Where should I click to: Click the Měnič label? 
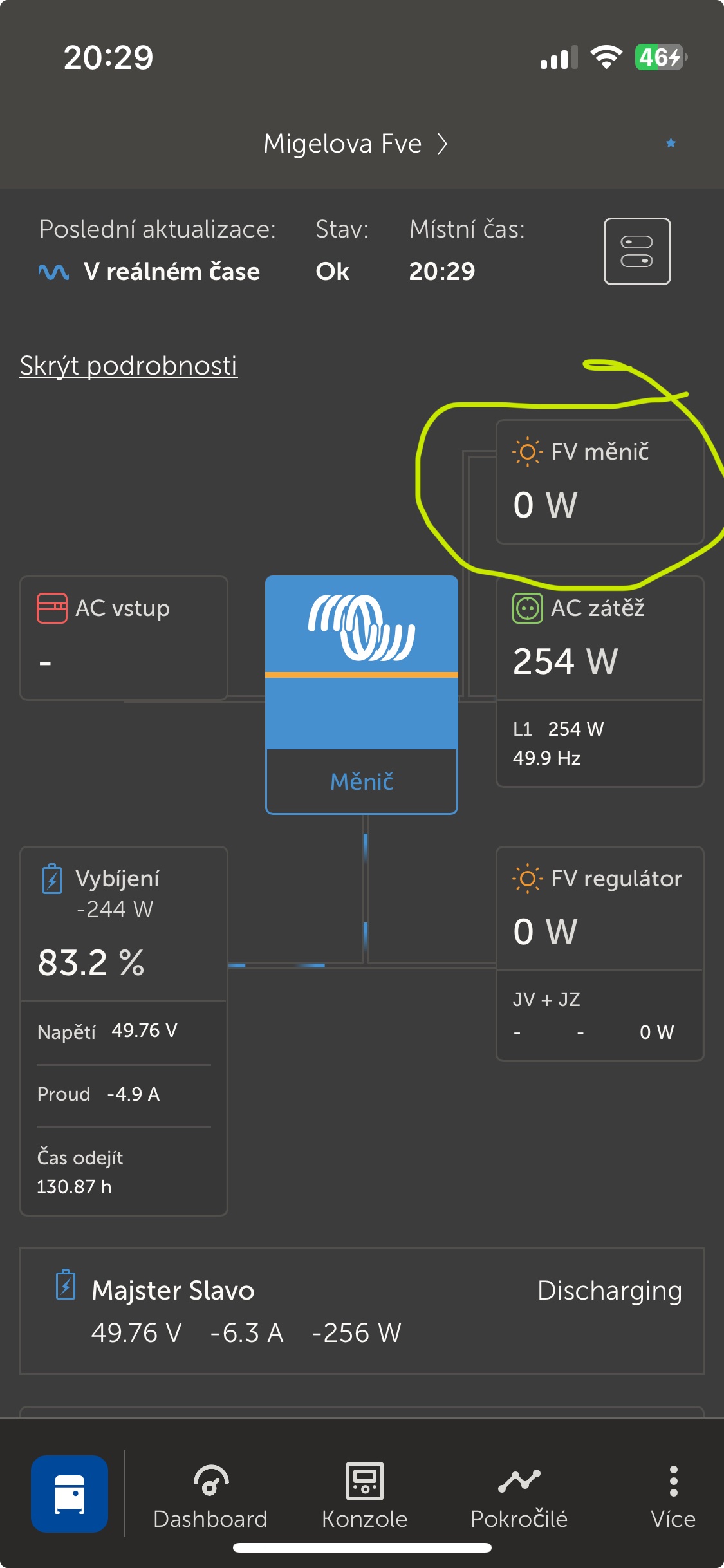click(x=362, y=781)
